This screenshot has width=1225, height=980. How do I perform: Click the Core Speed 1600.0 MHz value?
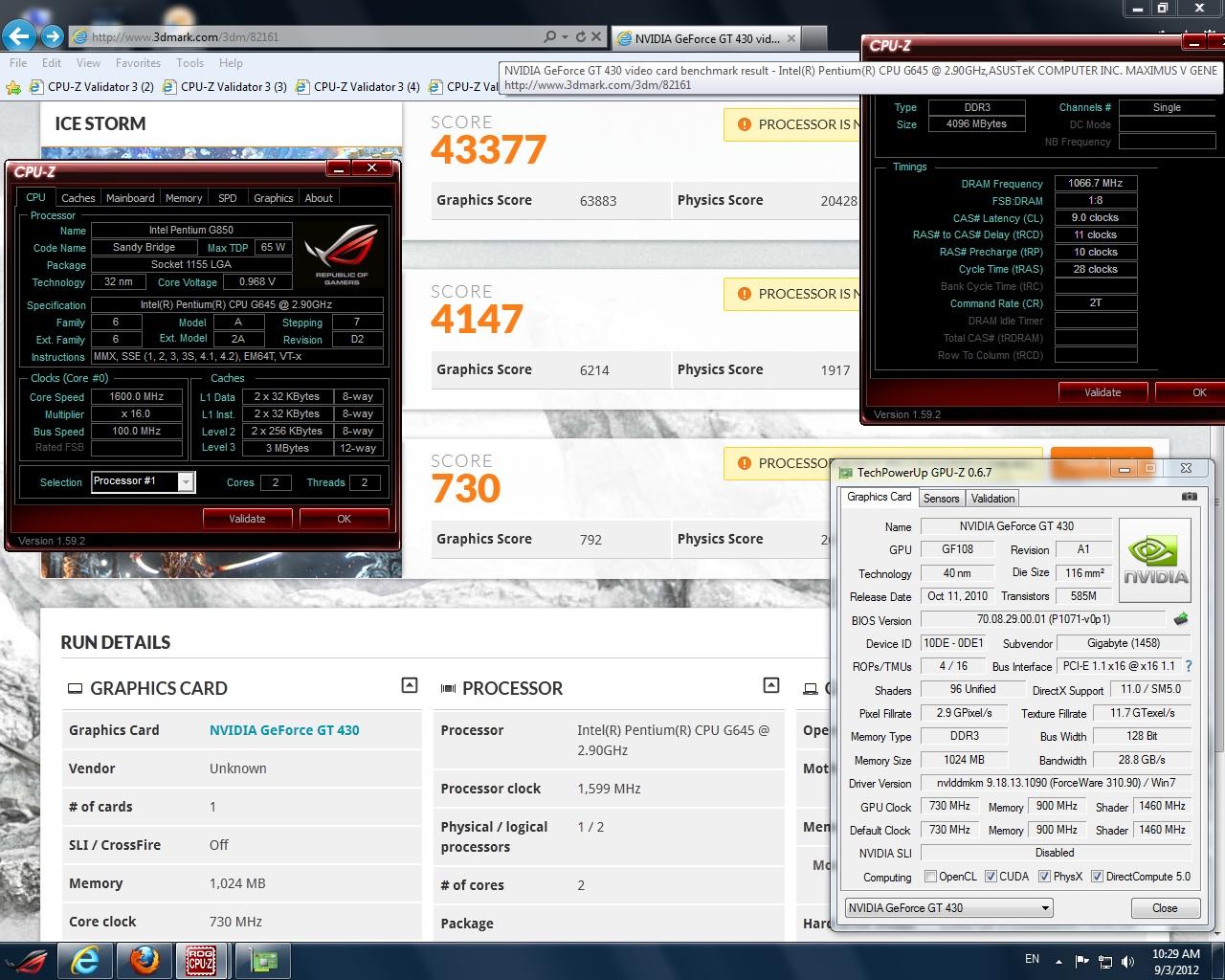[x=136, y=396]
